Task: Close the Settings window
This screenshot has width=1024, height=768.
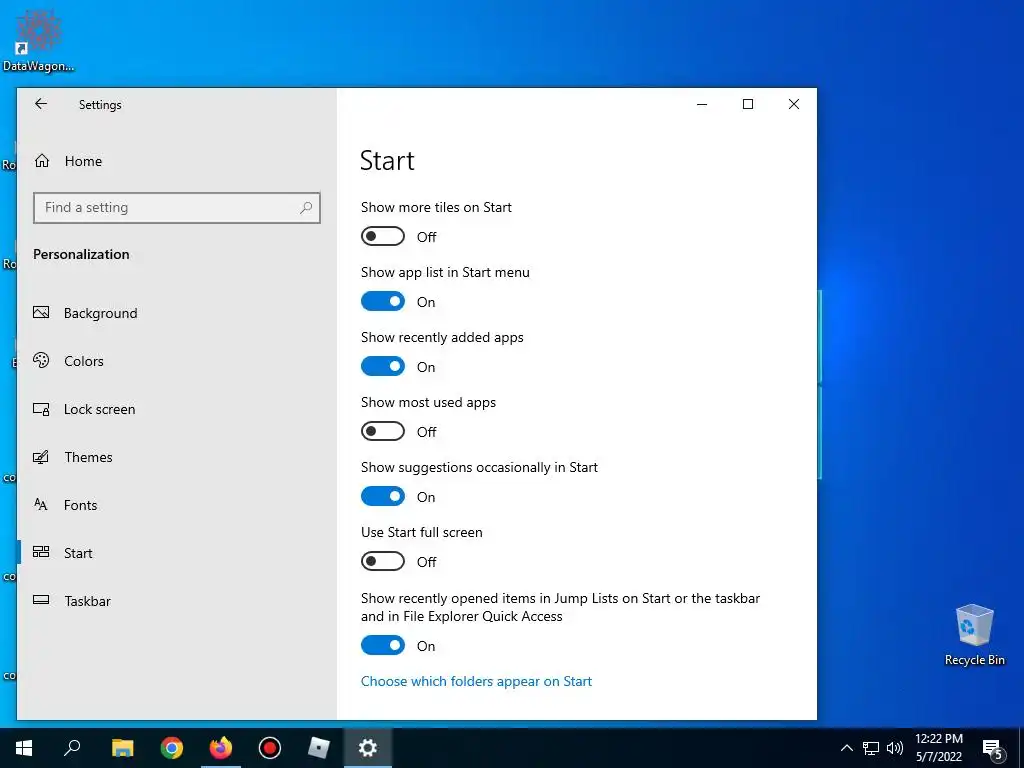Action: tap(793, 104)
